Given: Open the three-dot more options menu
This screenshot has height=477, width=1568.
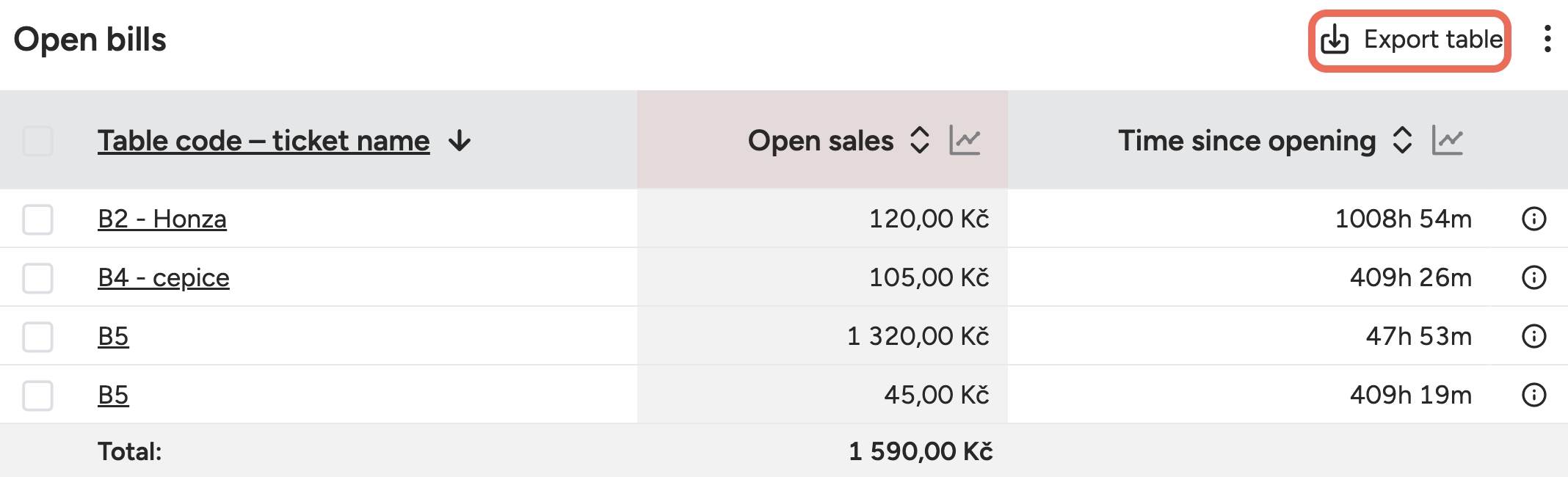Looking at the screenshot, I should (1547, 39).
